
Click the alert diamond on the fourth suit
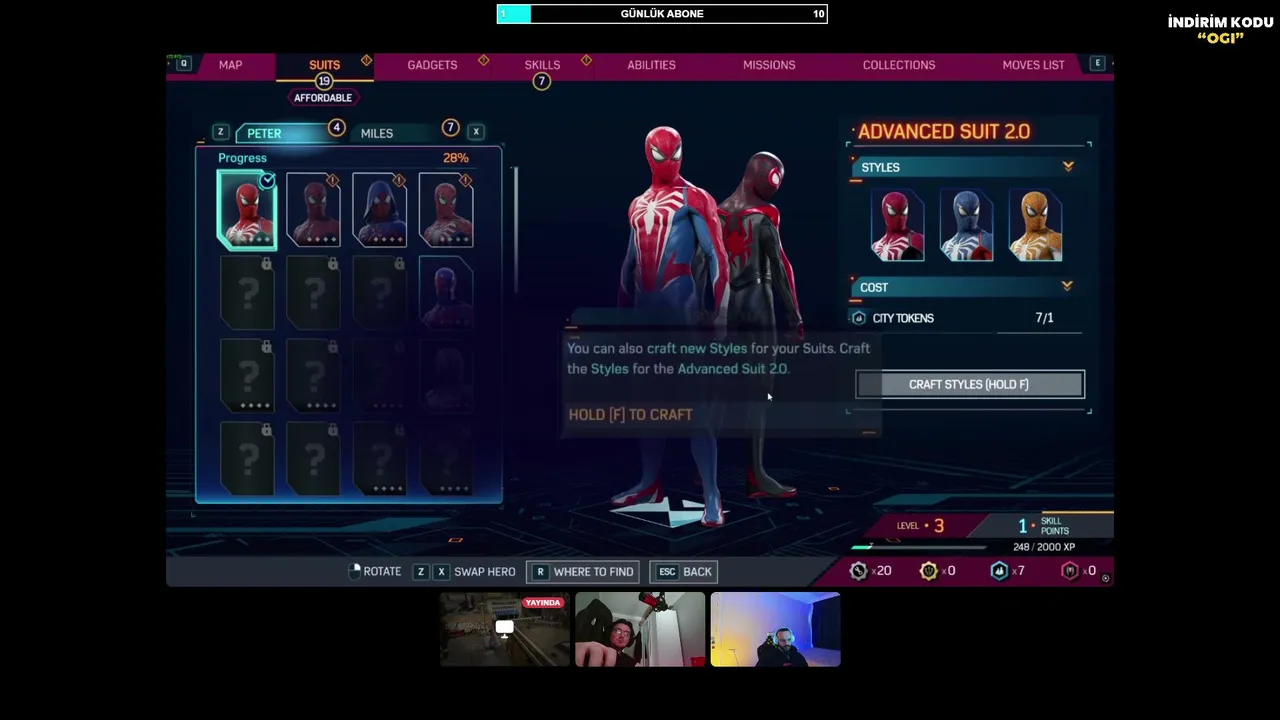coord(465,180)
